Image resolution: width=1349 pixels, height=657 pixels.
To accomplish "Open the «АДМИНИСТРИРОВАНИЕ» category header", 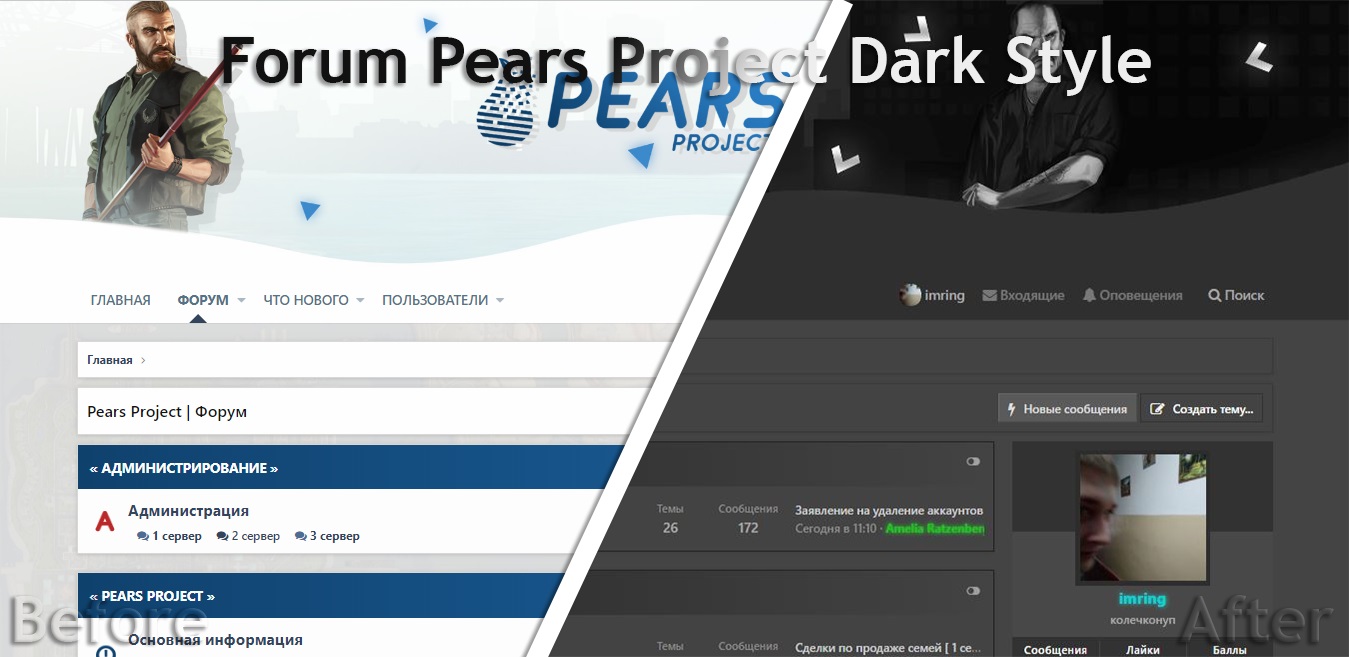I will coord(184,468).
